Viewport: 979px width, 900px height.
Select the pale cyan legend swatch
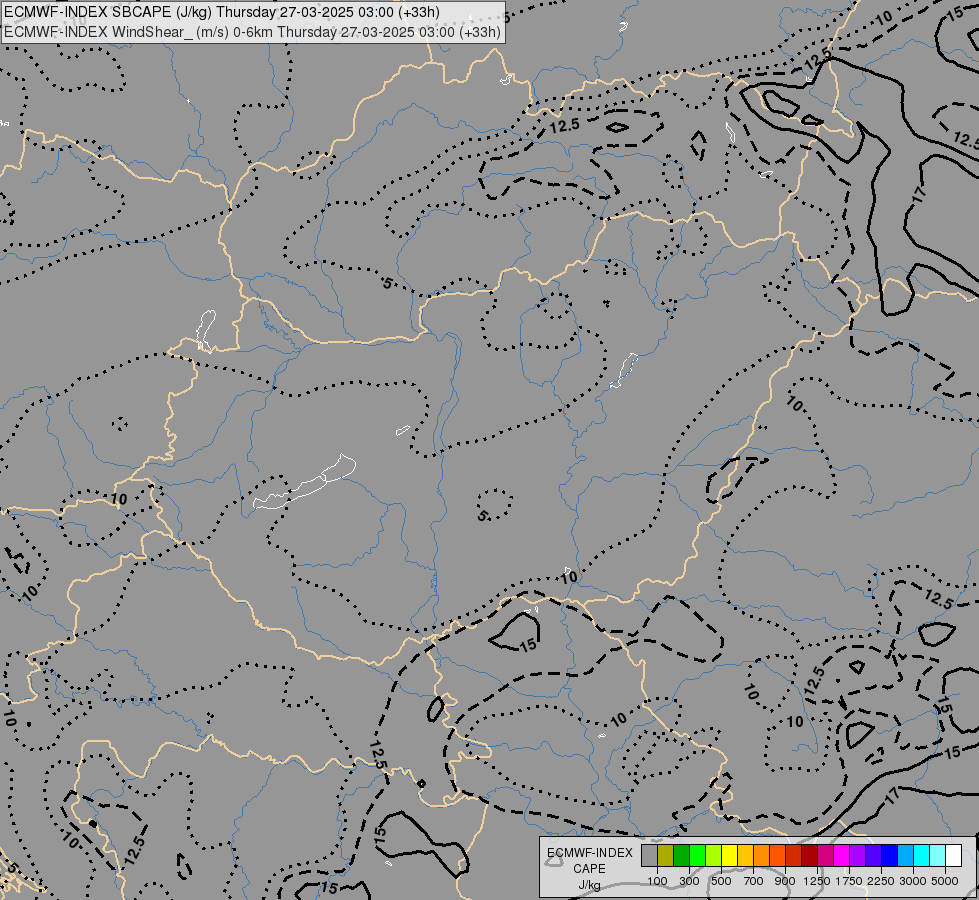pyautogui.click(x=937, y=856)
